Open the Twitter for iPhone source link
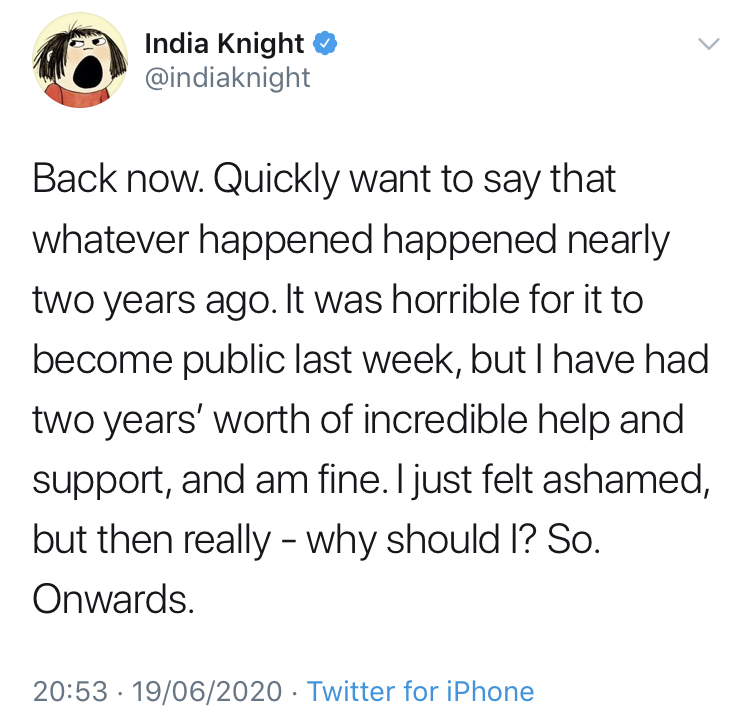The image size is (750, 723). point(420,691)
